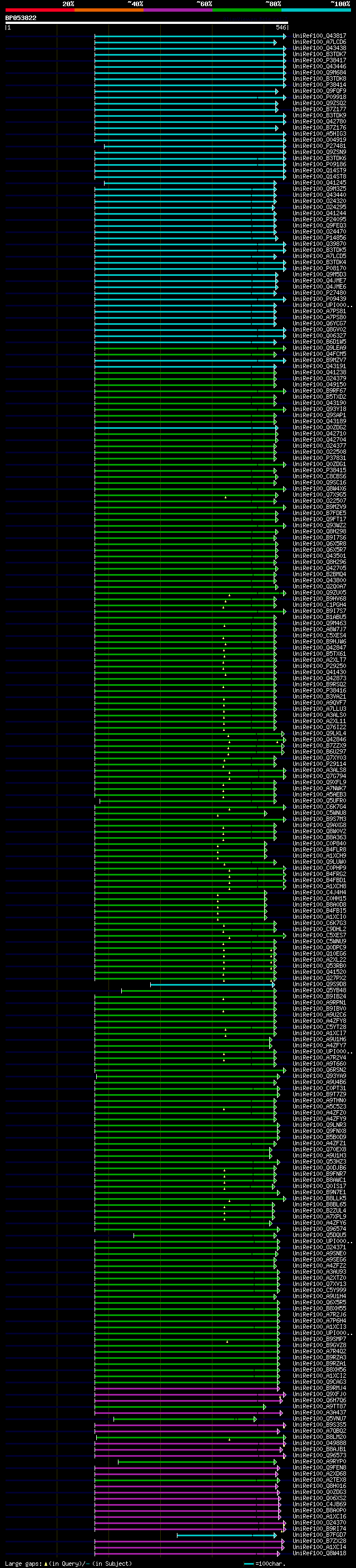Click label UniRef100_Q41245
The height and width of the screenshot is (1568, 356).
point(319,182)
